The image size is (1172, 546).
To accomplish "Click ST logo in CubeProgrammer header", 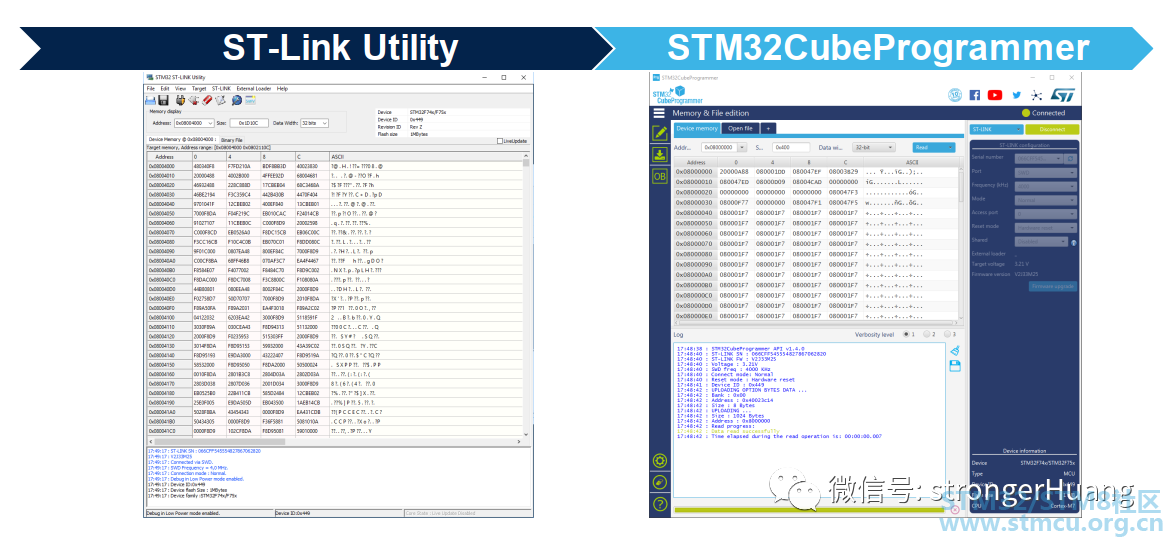I will (1063, 95).
